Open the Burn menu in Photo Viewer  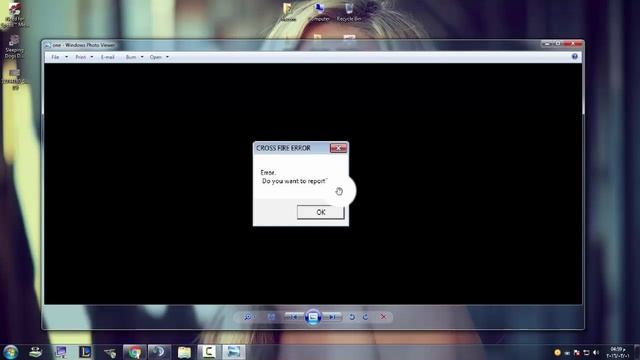point(131,57)
